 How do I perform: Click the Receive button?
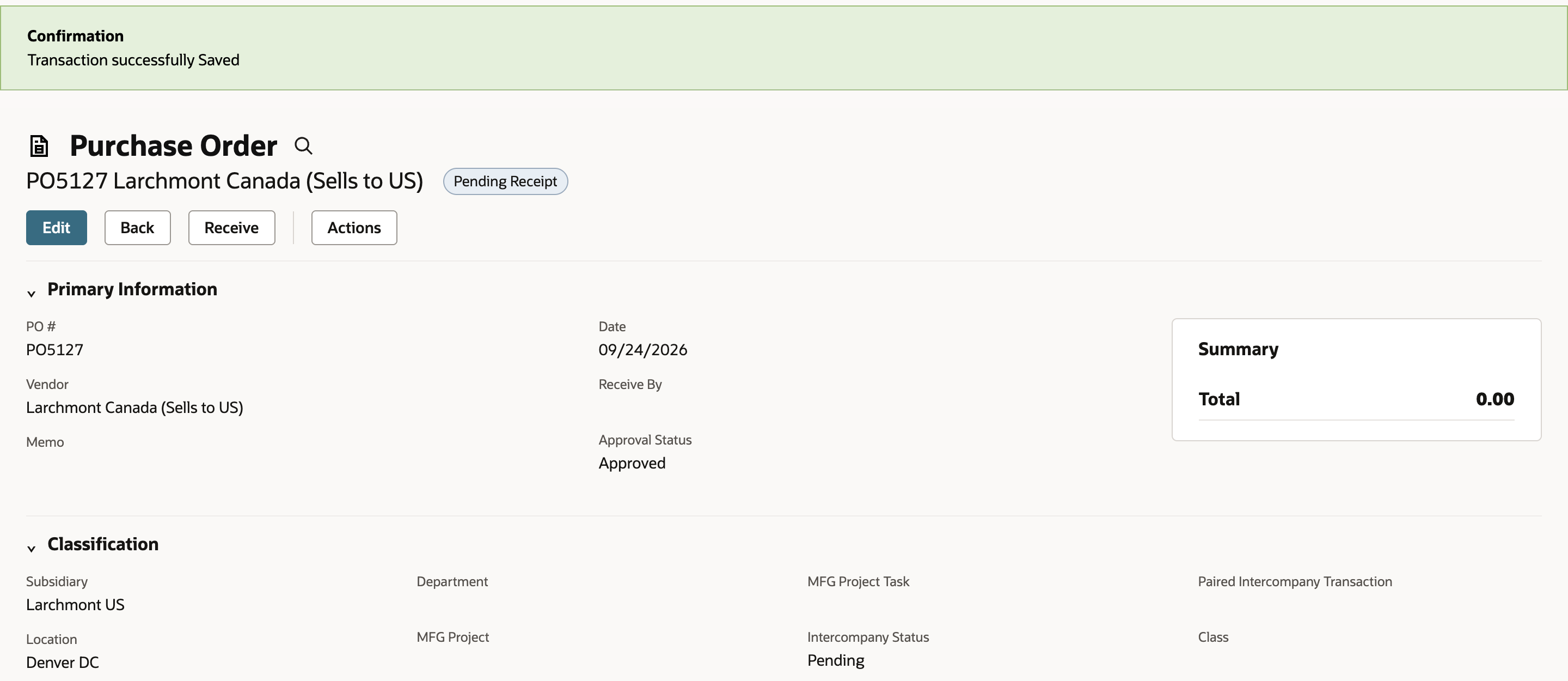point(231,228)
